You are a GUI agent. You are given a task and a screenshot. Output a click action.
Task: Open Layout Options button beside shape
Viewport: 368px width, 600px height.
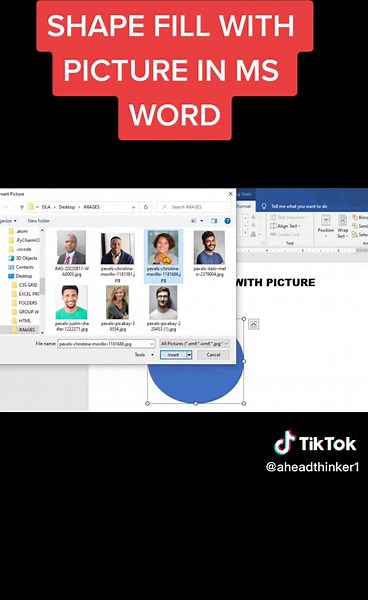point(253,325)
